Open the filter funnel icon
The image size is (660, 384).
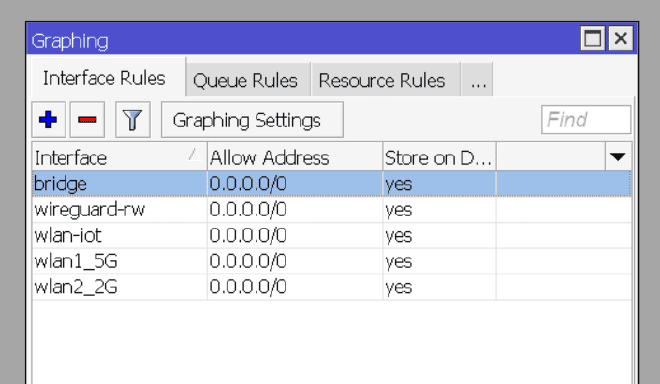(x=133, y=120)
